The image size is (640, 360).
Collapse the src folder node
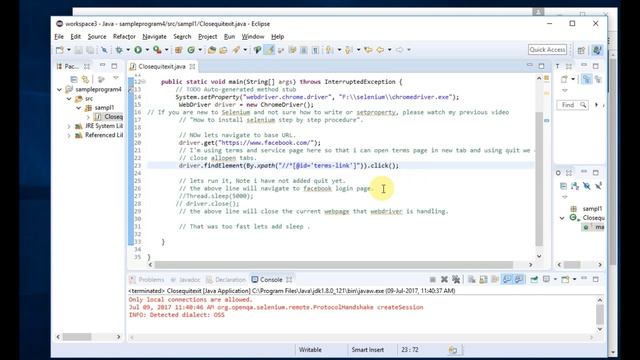tap(69, 98)
